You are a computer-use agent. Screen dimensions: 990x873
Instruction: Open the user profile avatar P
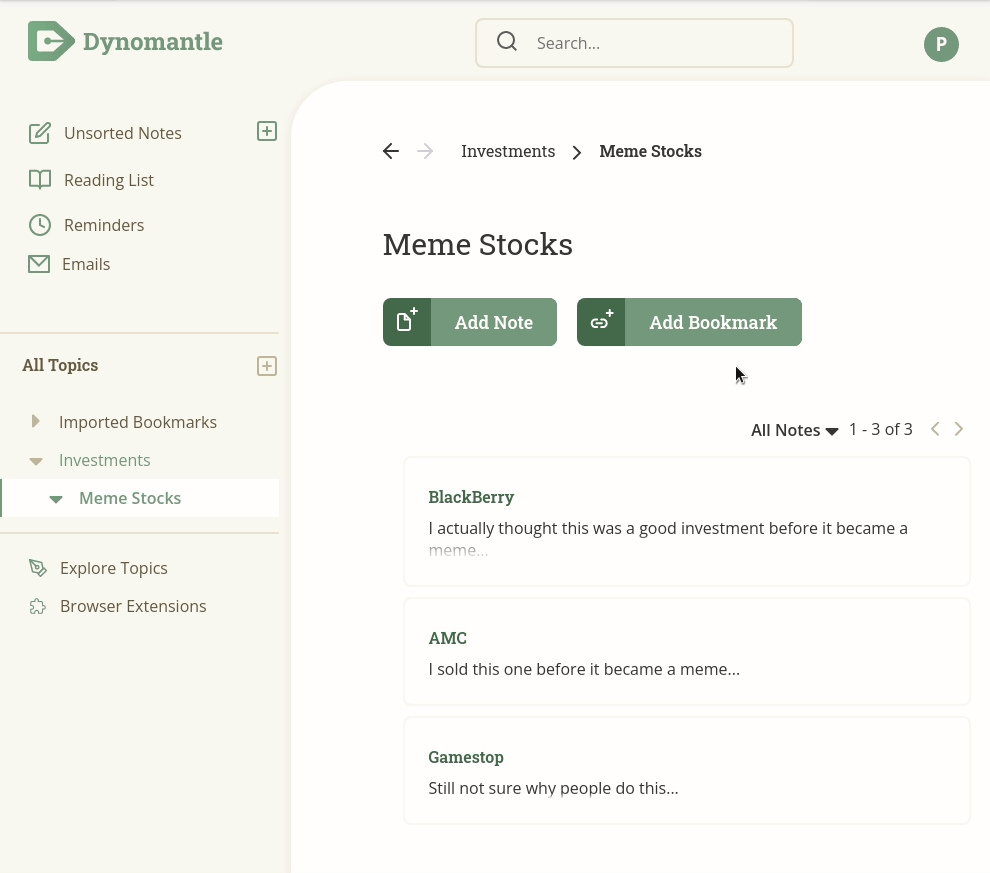941,44
